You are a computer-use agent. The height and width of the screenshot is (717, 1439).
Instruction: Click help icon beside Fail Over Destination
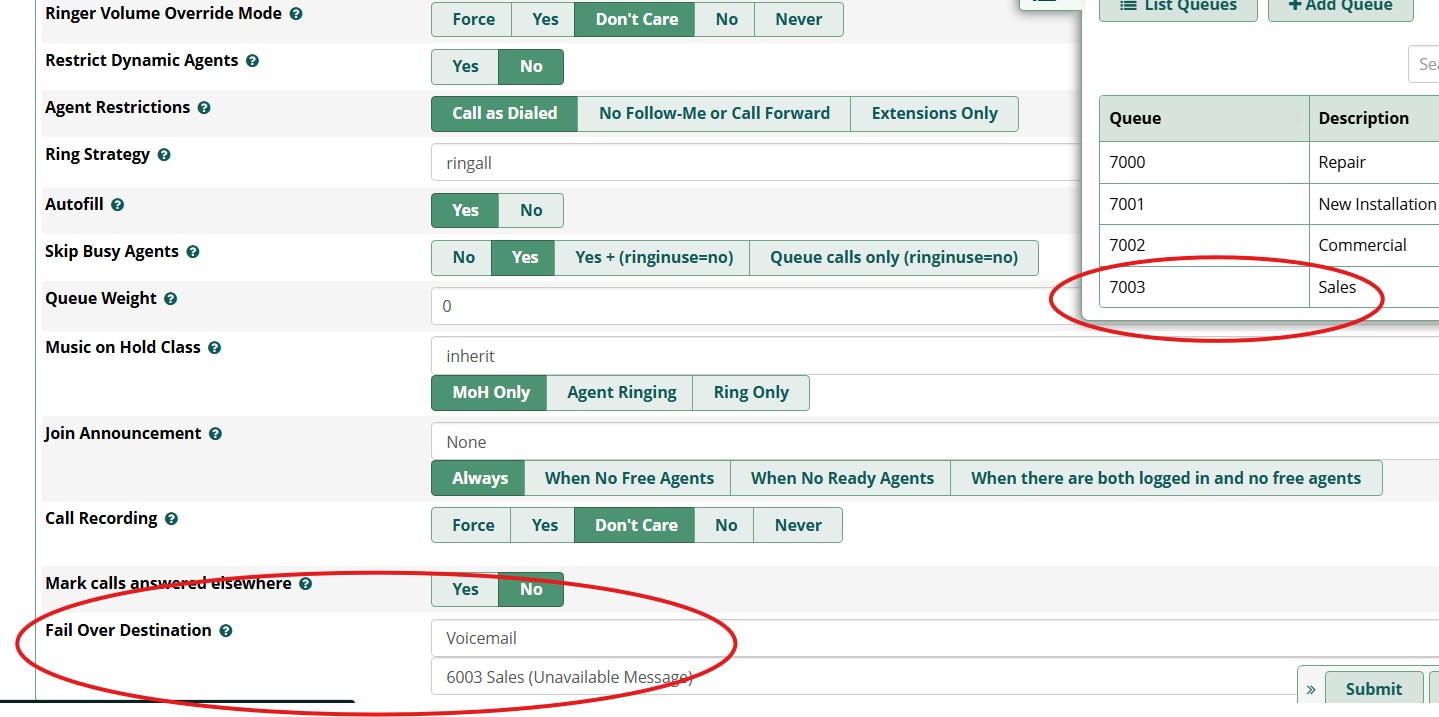pyautogui.click(x=226, y=631)
